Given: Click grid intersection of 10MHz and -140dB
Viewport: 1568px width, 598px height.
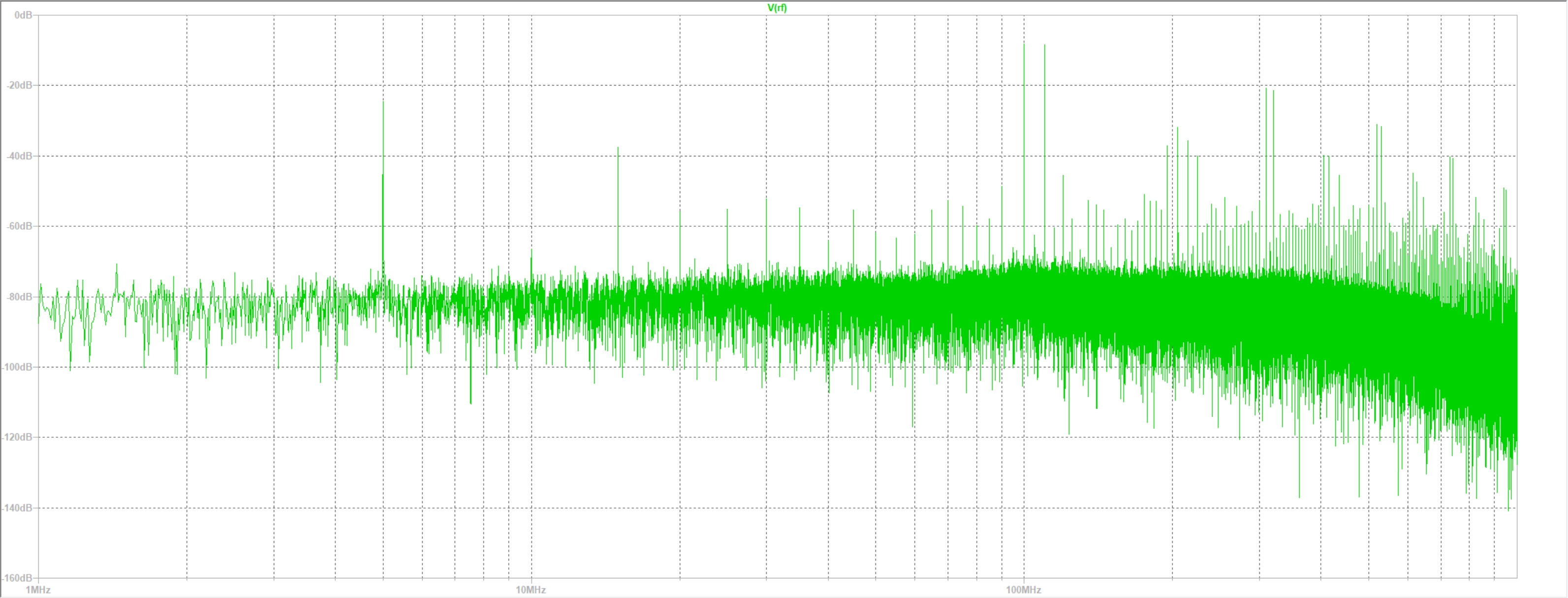Looking at the screenshot, I should pos(532,508).
